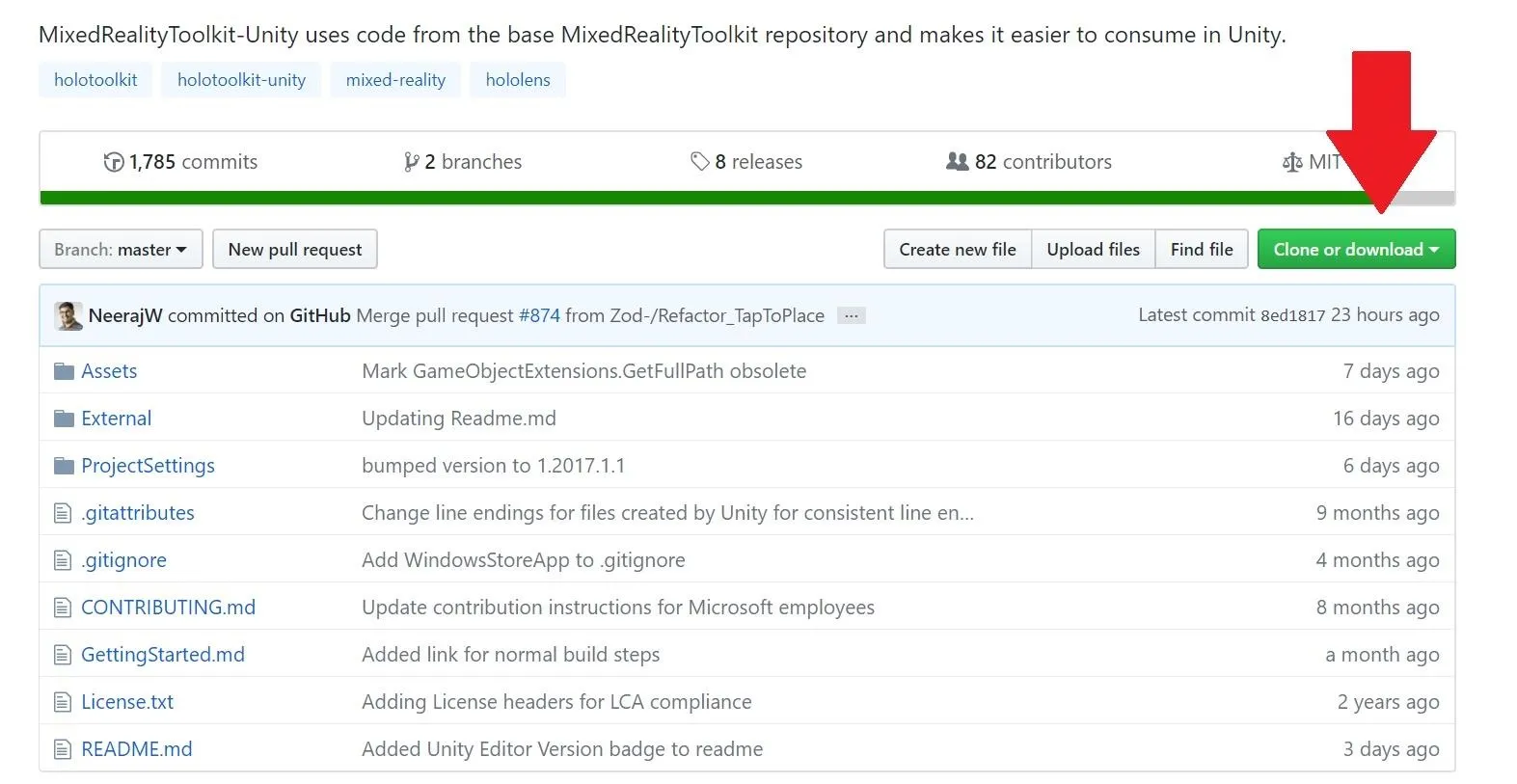Click the License.txt file icon

pos(63,702)
